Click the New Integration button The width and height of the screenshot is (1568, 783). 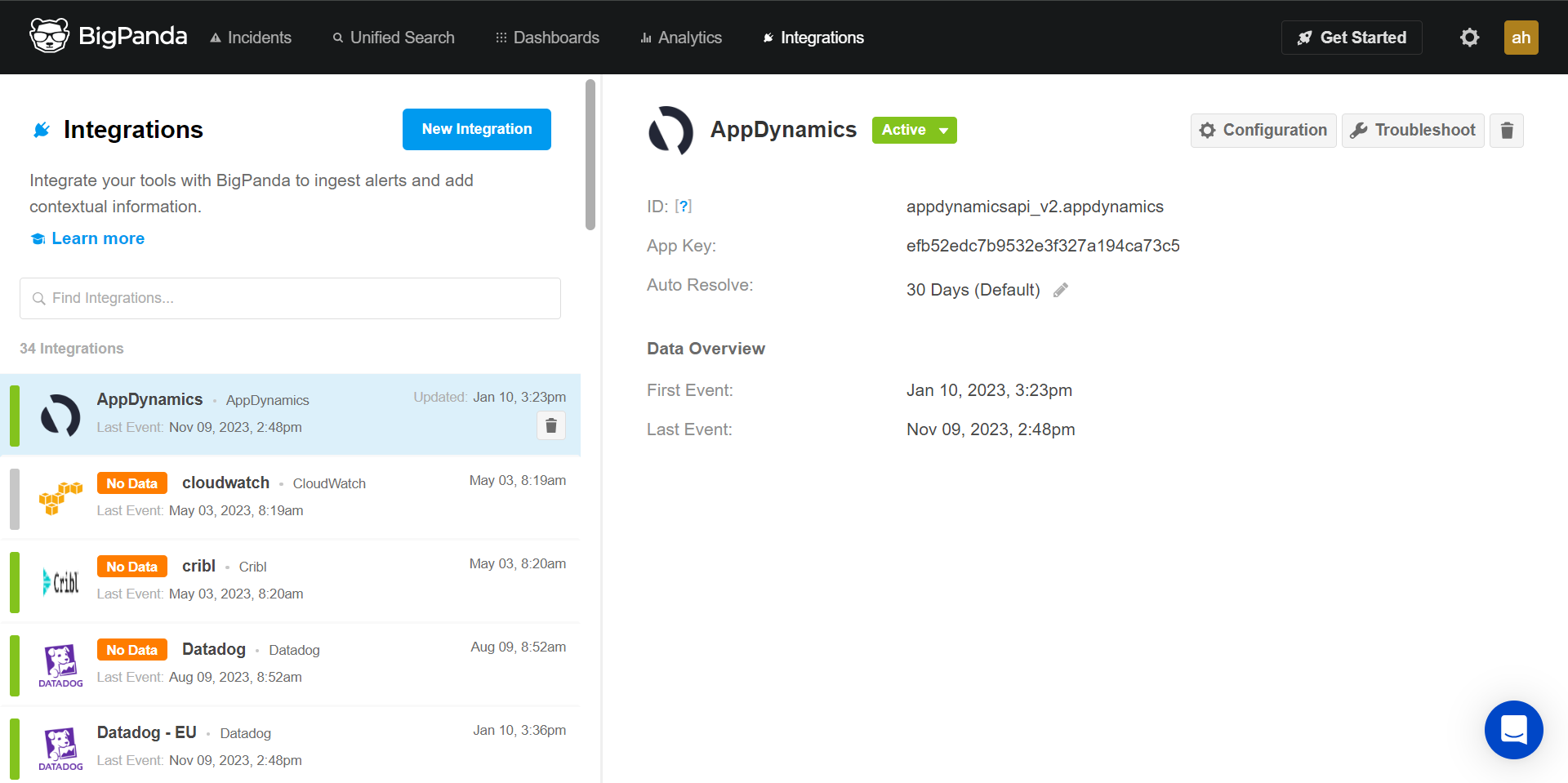coord(476,129)
